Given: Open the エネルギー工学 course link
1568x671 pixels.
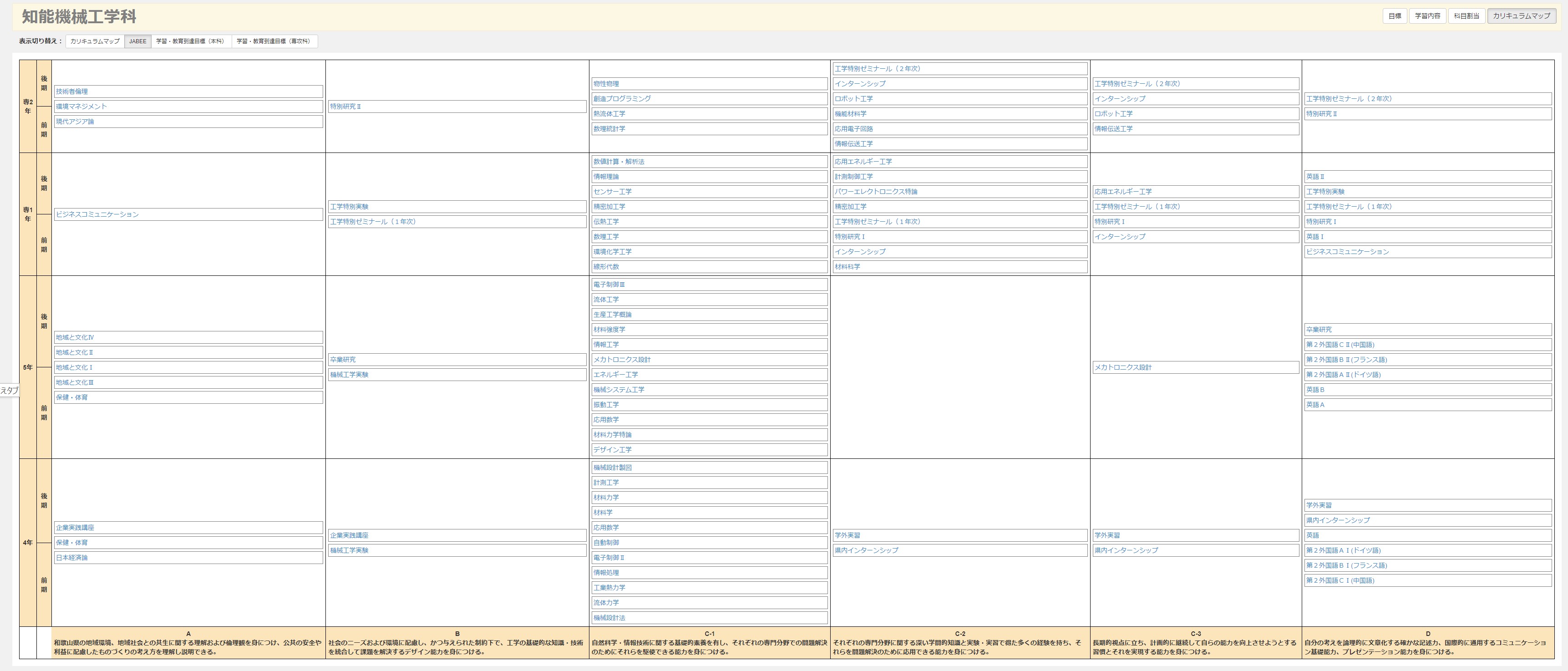Looking at the screenshot, I should 616,375.
